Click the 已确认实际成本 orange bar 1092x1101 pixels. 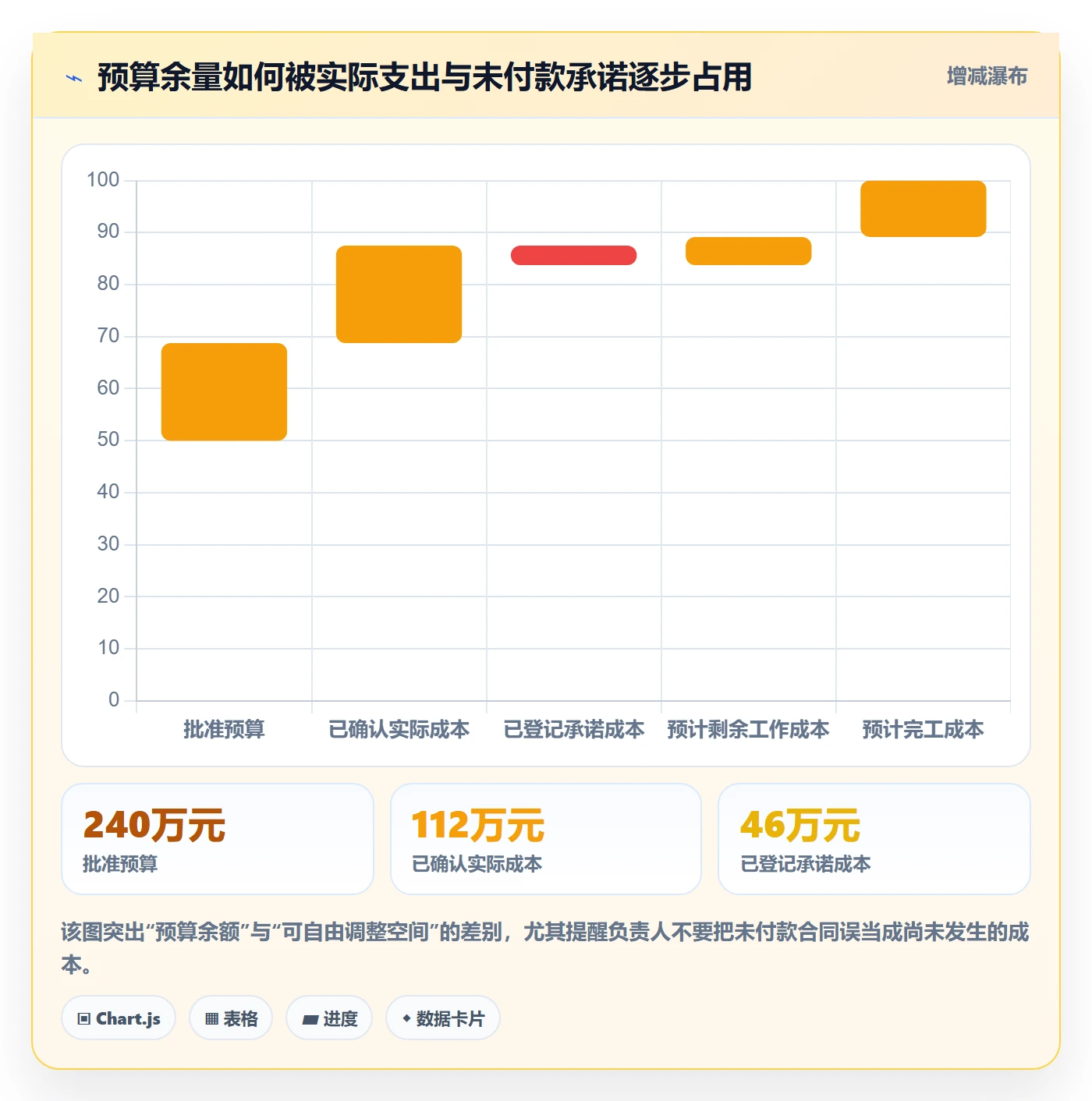[399, 294]
